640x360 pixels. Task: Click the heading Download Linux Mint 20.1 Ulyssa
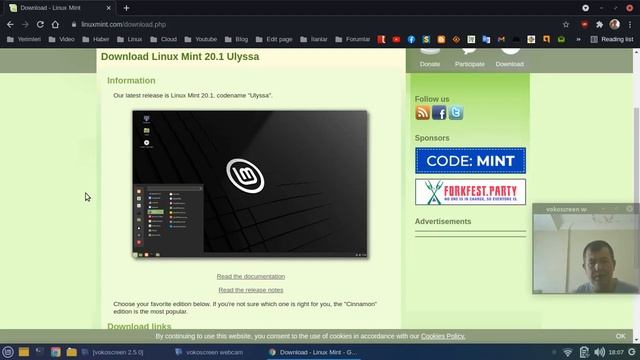(x=180, y=56)
